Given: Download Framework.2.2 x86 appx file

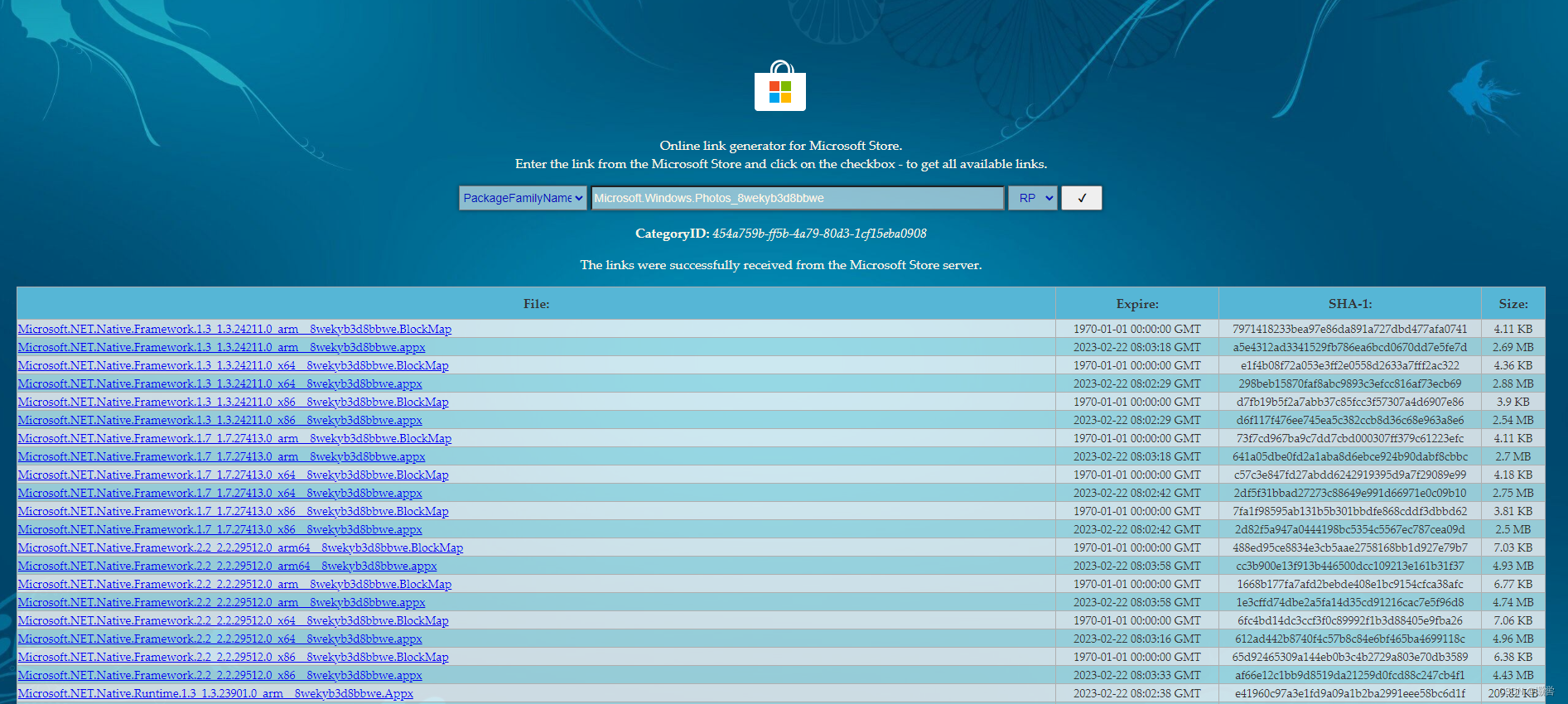Looking at the screenshot, I should pyautogui.click(x=220, y=675).
